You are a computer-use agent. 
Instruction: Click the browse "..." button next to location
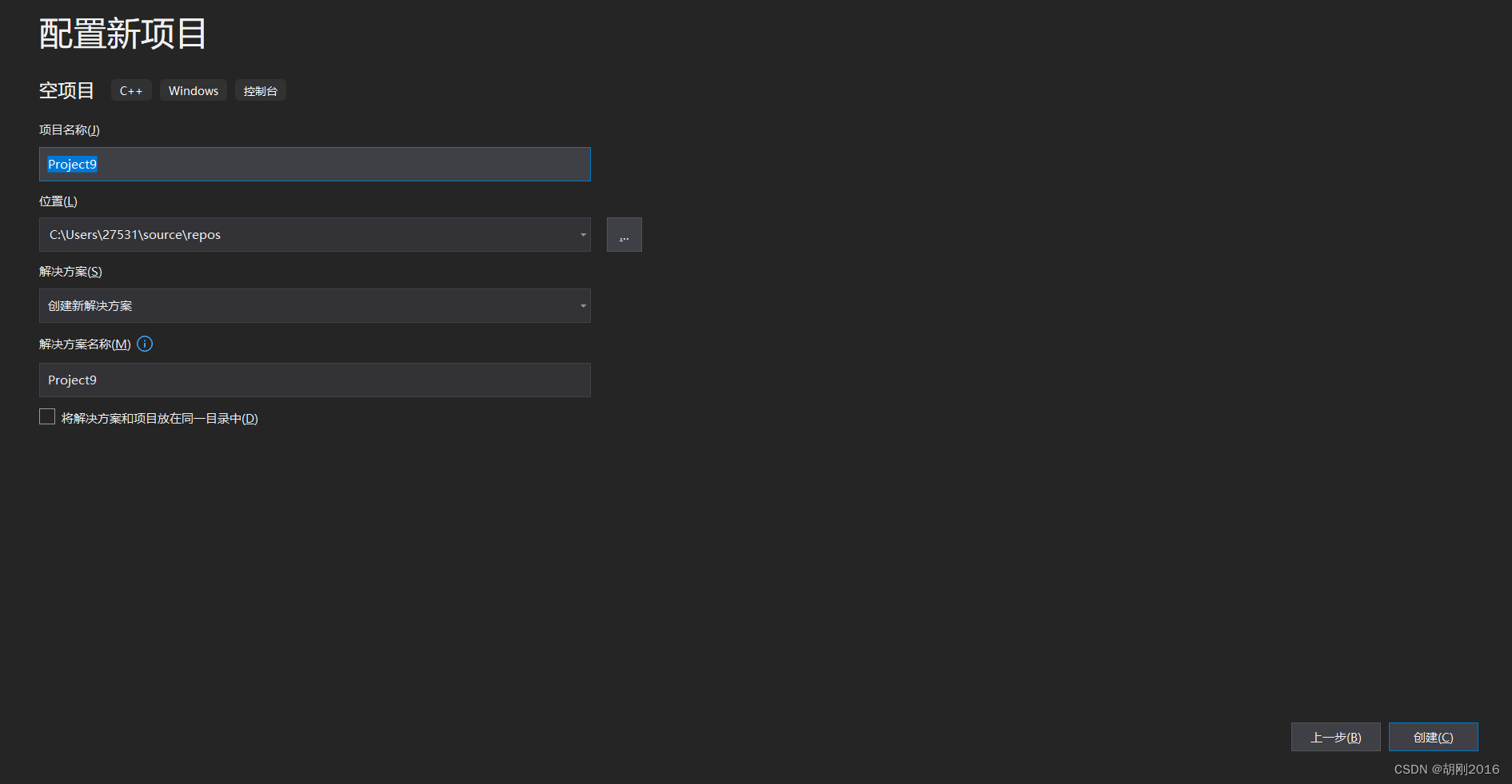(624, 235)
